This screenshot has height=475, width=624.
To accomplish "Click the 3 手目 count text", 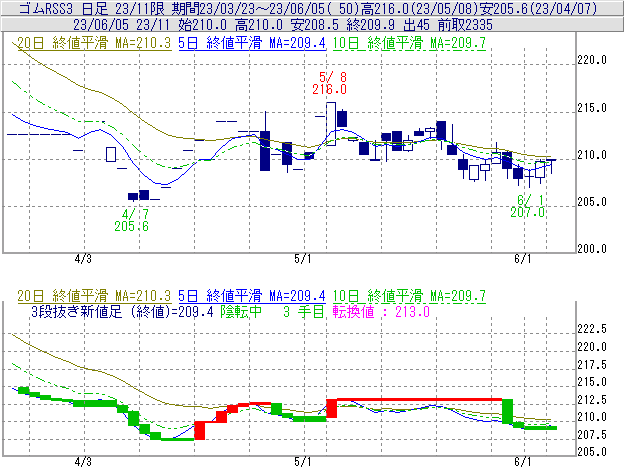I will [x=304, y=311].
